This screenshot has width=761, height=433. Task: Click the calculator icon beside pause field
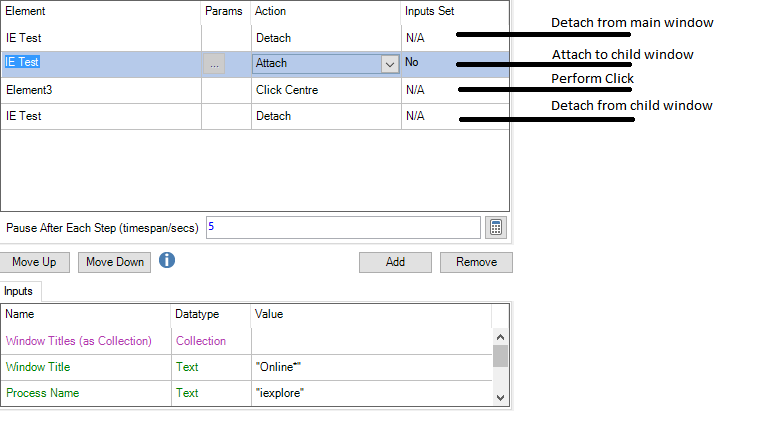pos(496,227)
